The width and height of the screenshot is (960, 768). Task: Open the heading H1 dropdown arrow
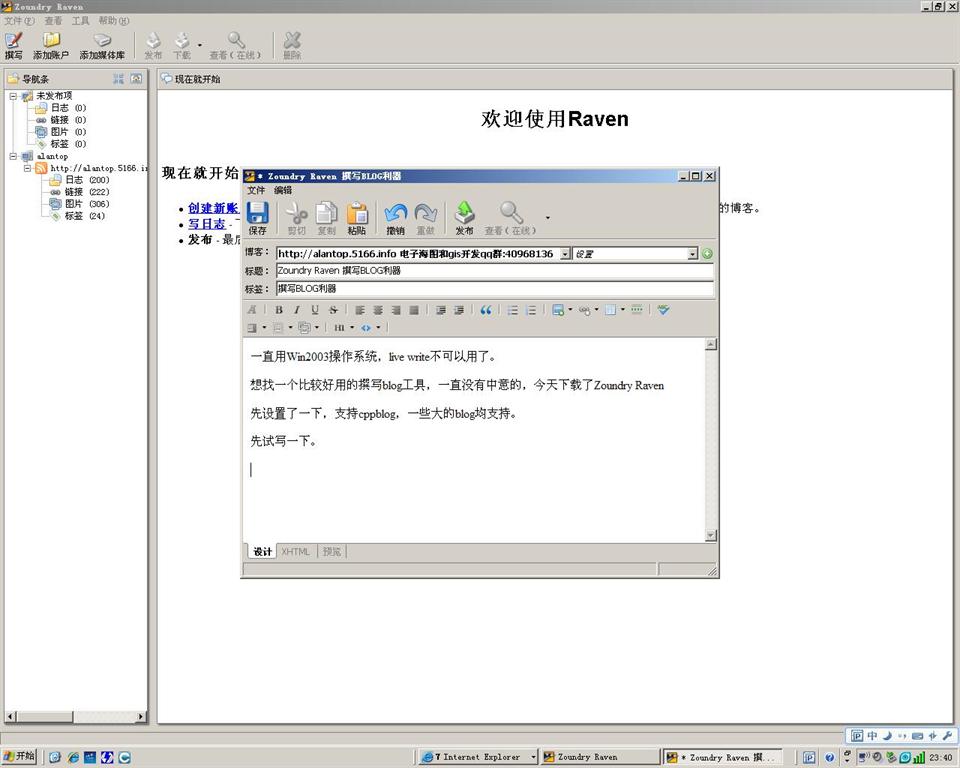coord(352,328)
